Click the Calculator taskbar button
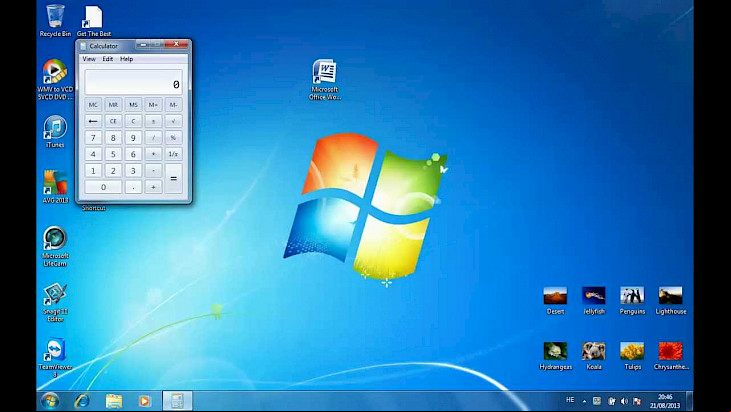Screen dimensions: 731x412 [x=177, y=401]
